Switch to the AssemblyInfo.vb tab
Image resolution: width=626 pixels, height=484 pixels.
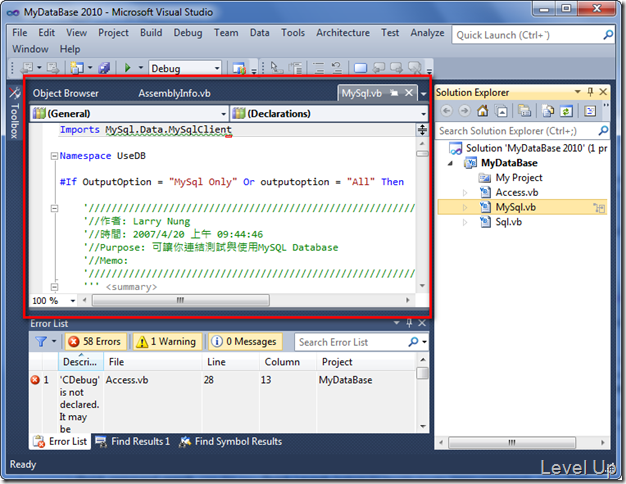[174, 93]
